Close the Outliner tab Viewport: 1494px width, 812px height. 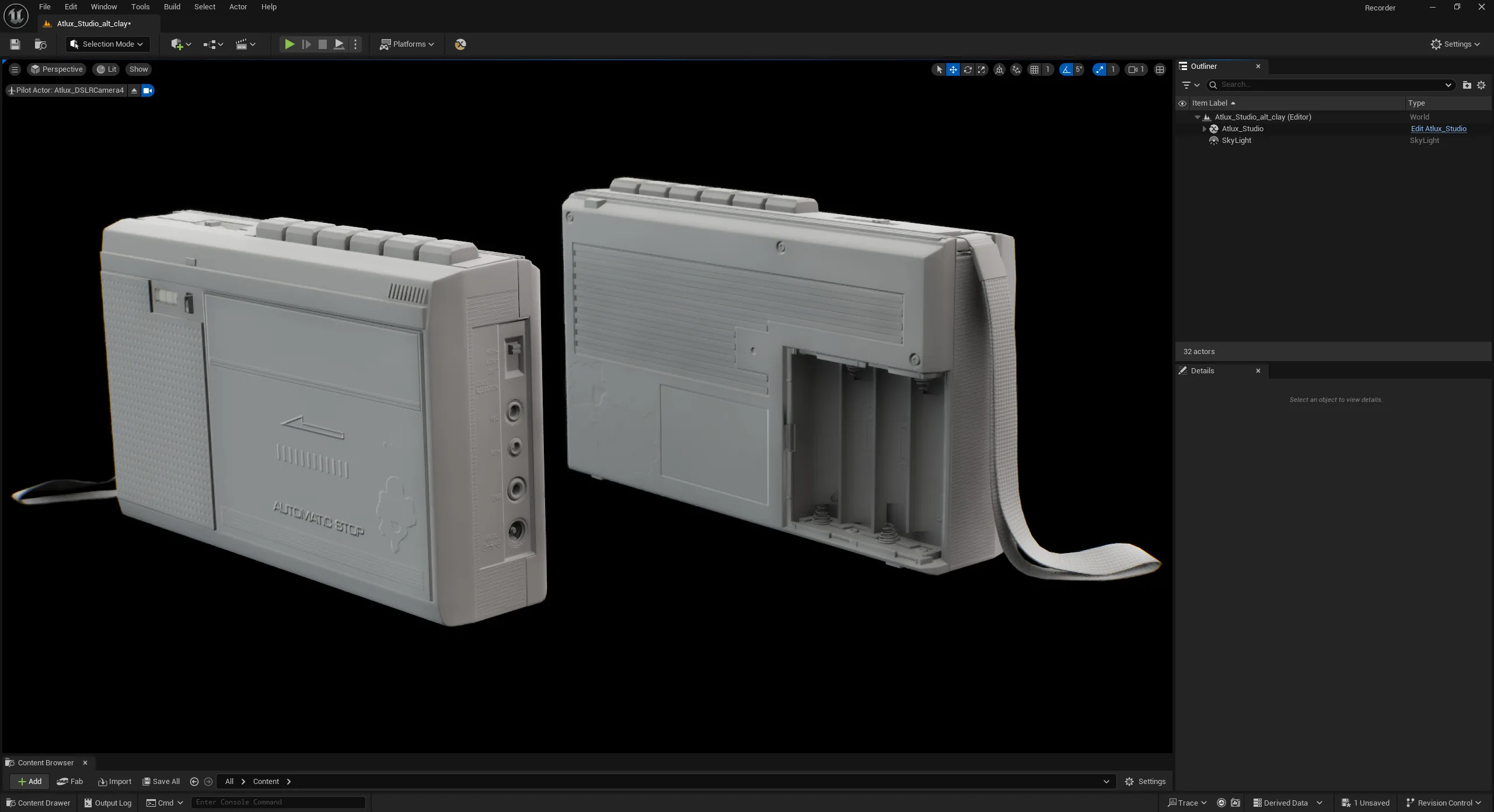coord(1258,66)
